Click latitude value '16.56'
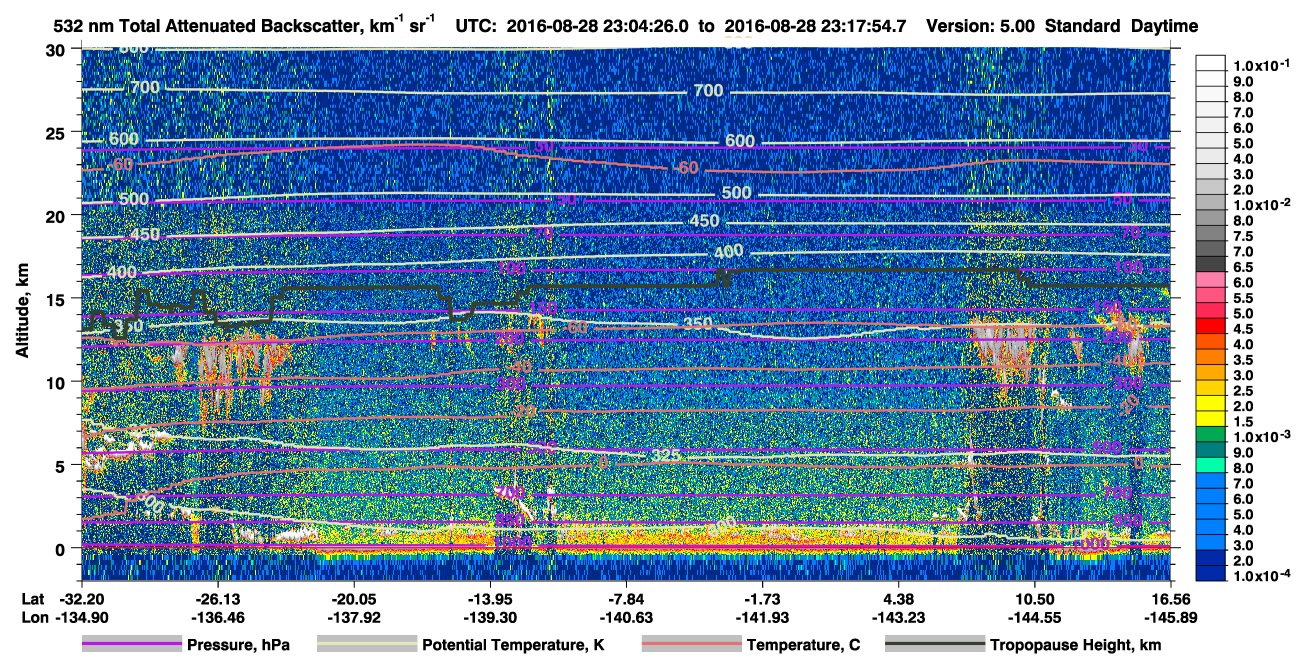Viewport: 1300px width, 667px height. pos(1170,598)
